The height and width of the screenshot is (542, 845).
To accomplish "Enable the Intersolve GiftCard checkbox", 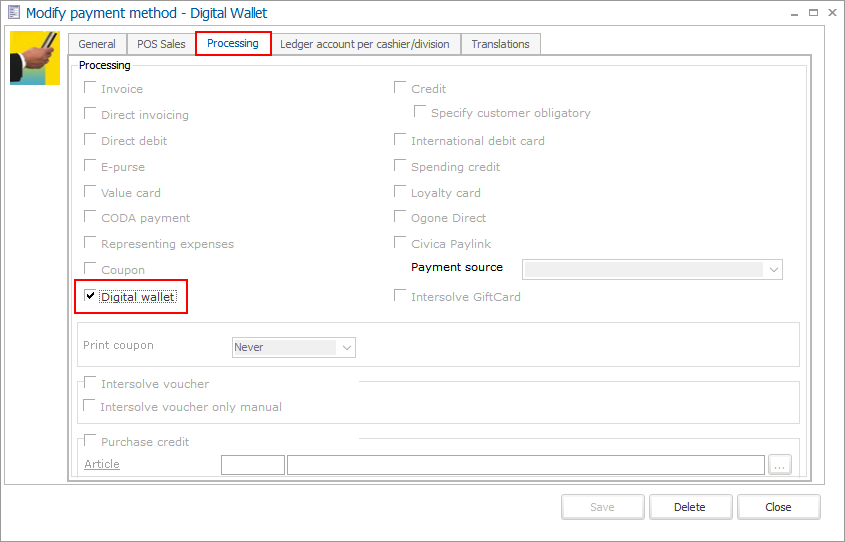I will click(401, 296).
